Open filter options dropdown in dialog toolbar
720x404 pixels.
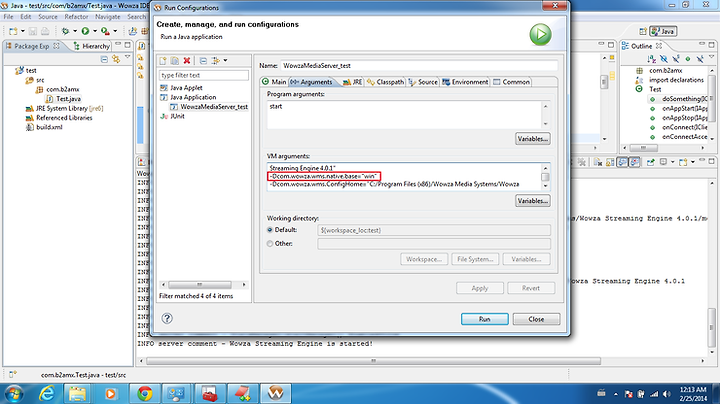point(225,61)
